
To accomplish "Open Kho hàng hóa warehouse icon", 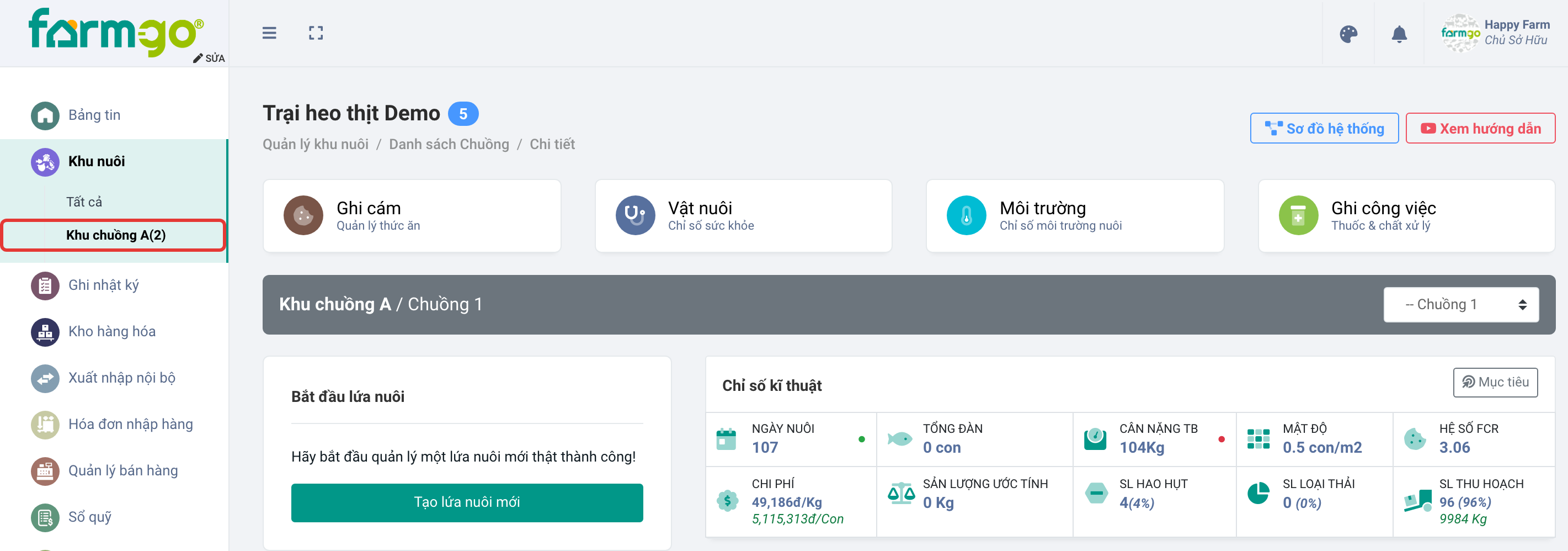I will tap(45, 332).
